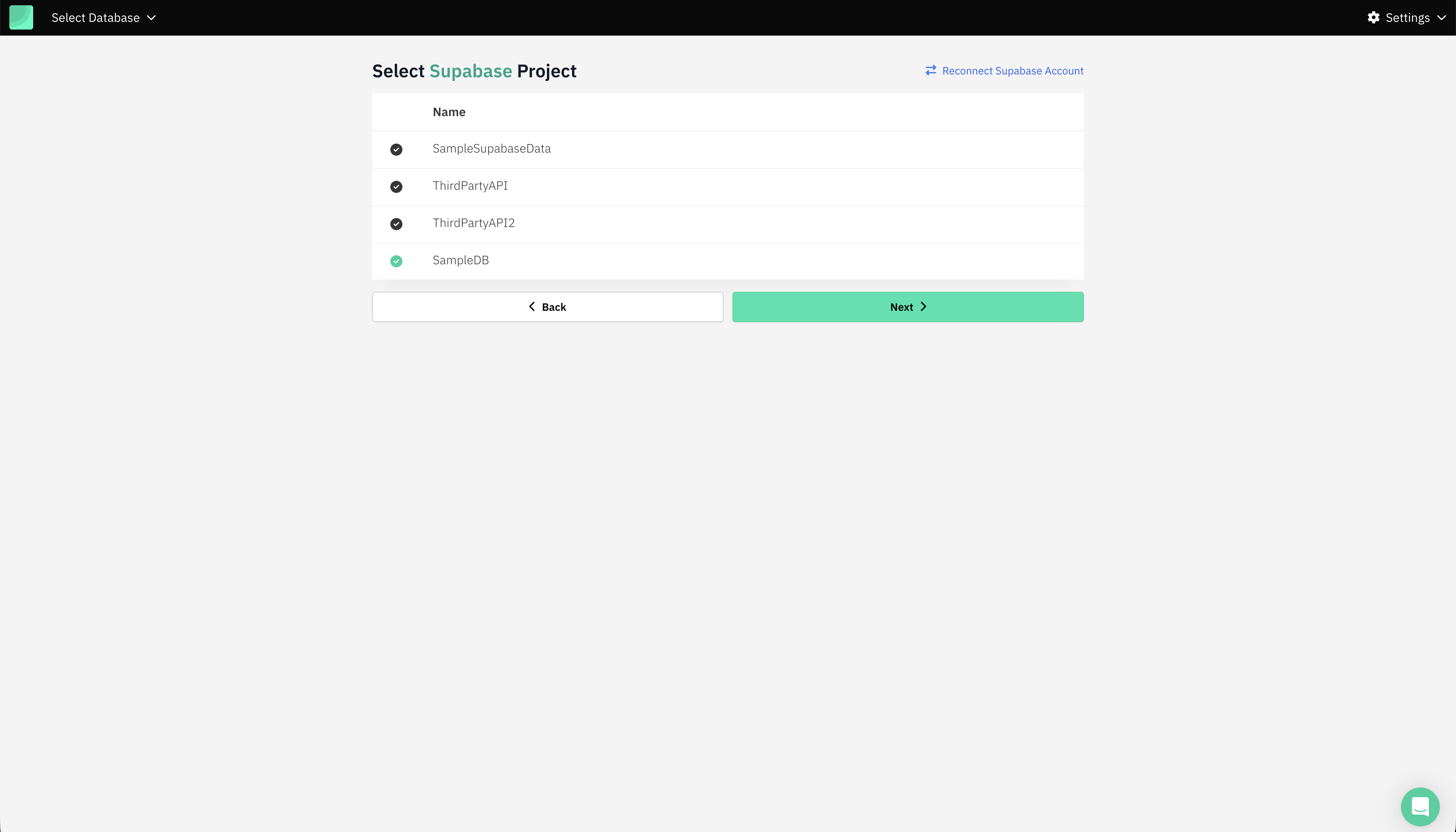1456x832 pixels.
Task: Open Settings from the top bar
Action: tap(1405, 17)
